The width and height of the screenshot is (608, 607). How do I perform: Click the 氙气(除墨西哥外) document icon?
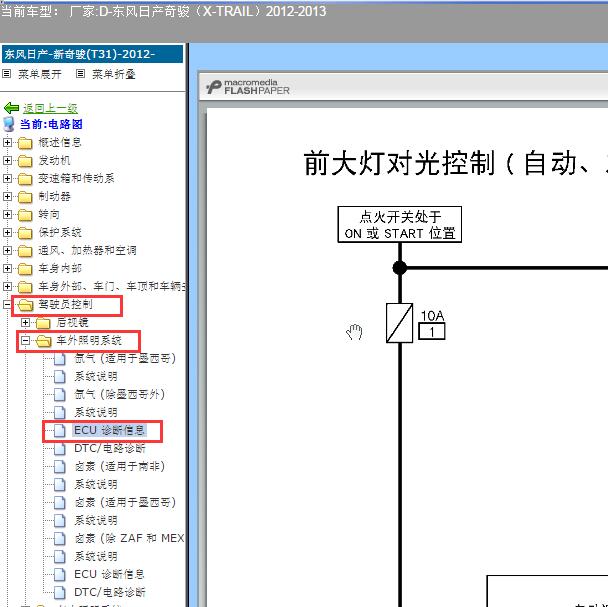pos(59,394)
